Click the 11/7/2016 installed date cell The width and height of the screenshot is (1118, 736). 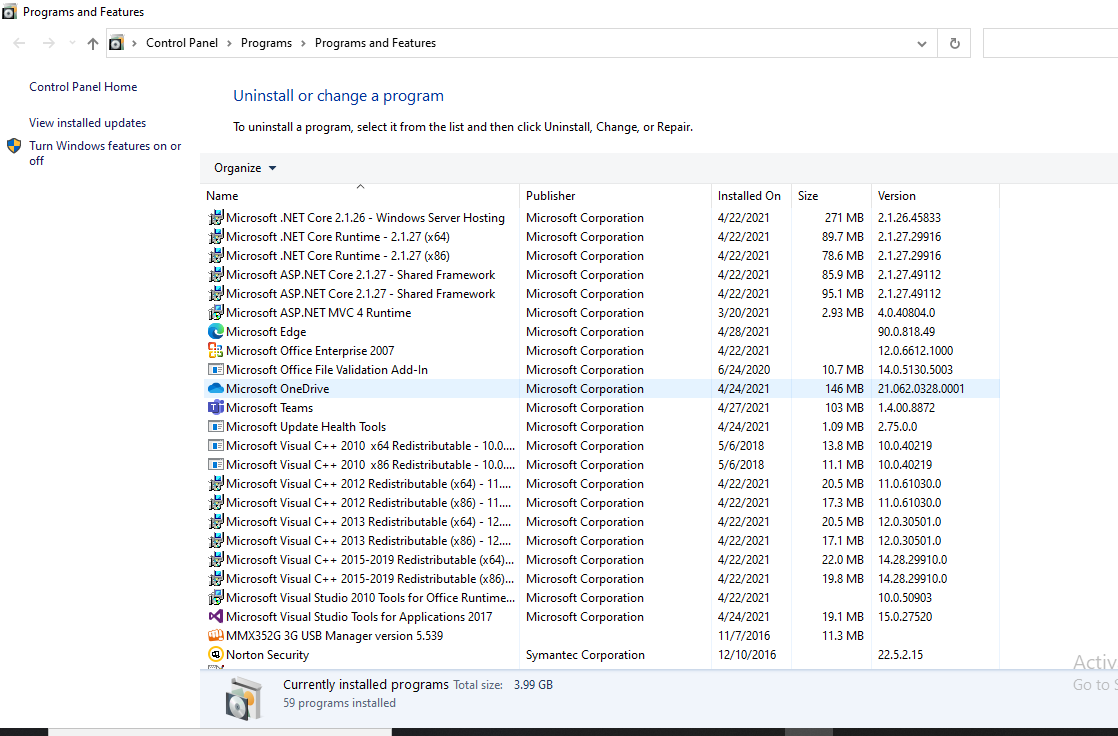(744, 635)
